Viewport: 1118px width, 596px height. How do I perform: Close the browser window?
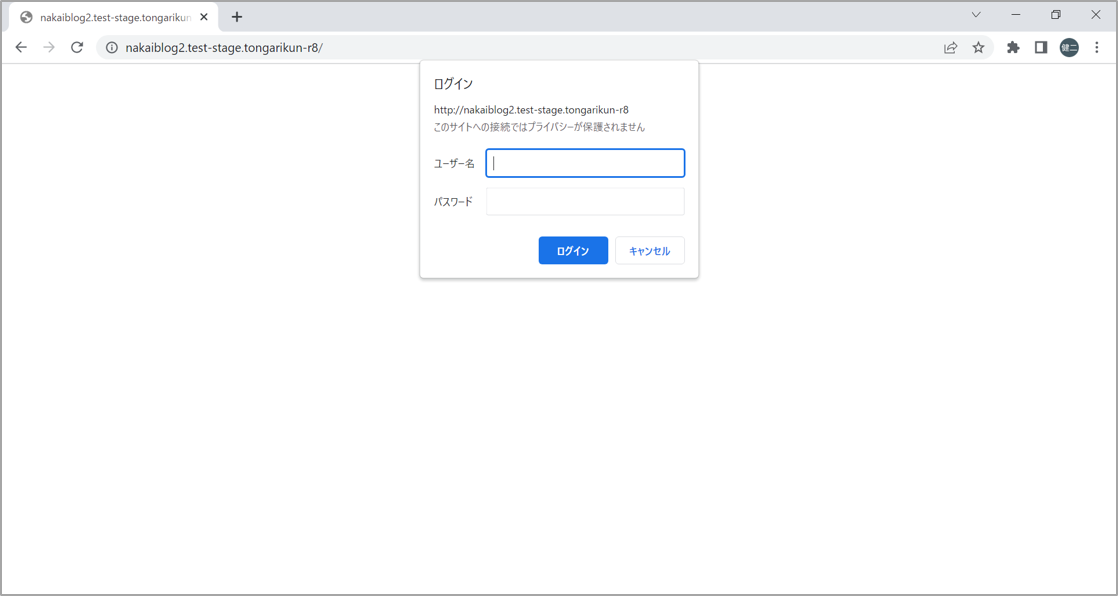(1096, 15)
